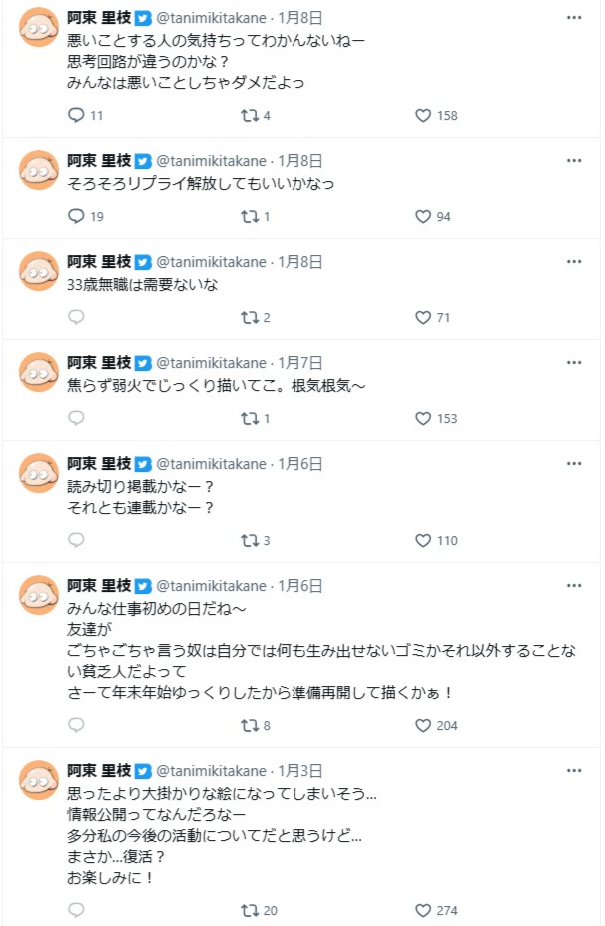Open more menu for the 33歳無職 tweet
This screenshot has width=605, height=926.
pos(574,261)
